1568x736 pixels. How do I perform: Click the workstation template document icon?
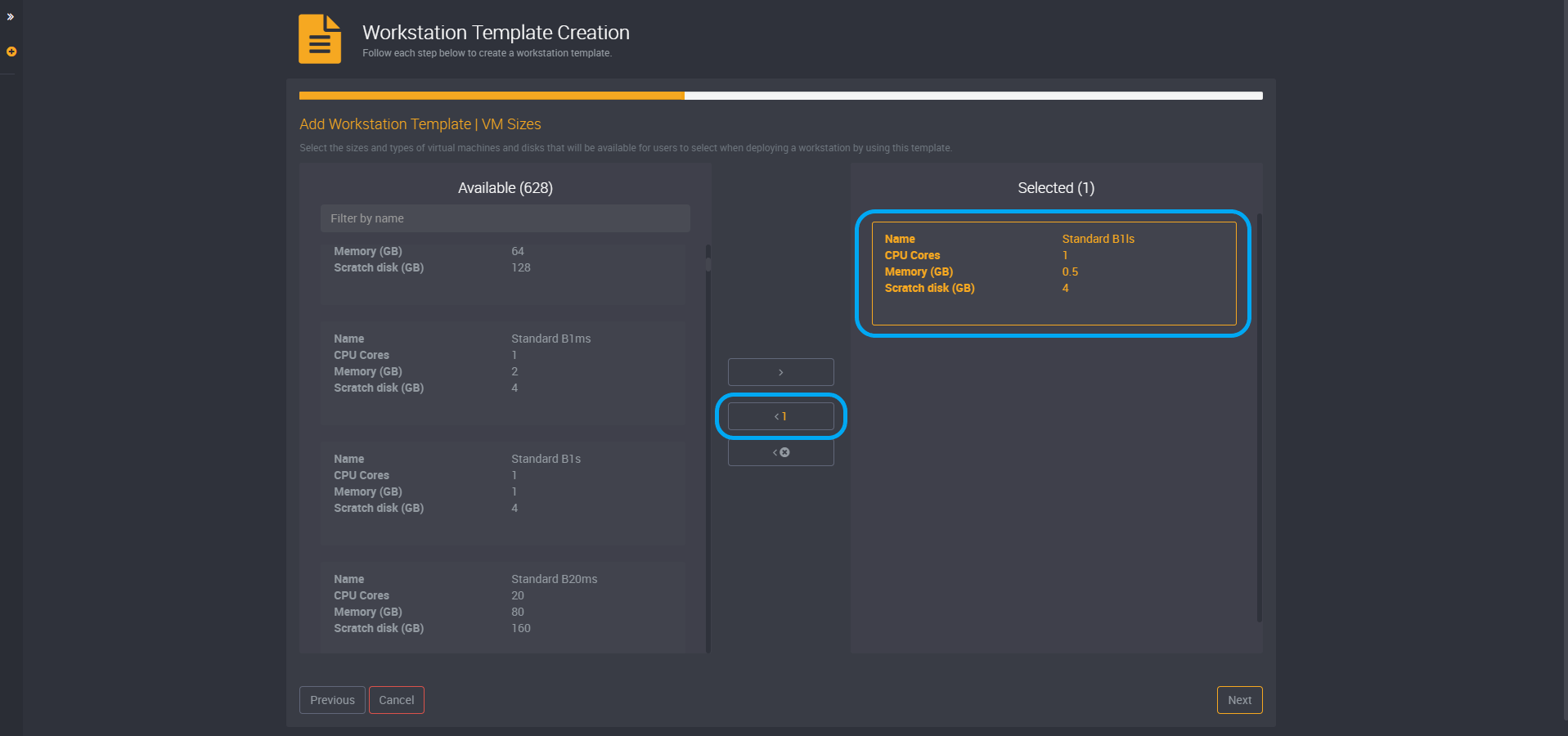(320, 39)
